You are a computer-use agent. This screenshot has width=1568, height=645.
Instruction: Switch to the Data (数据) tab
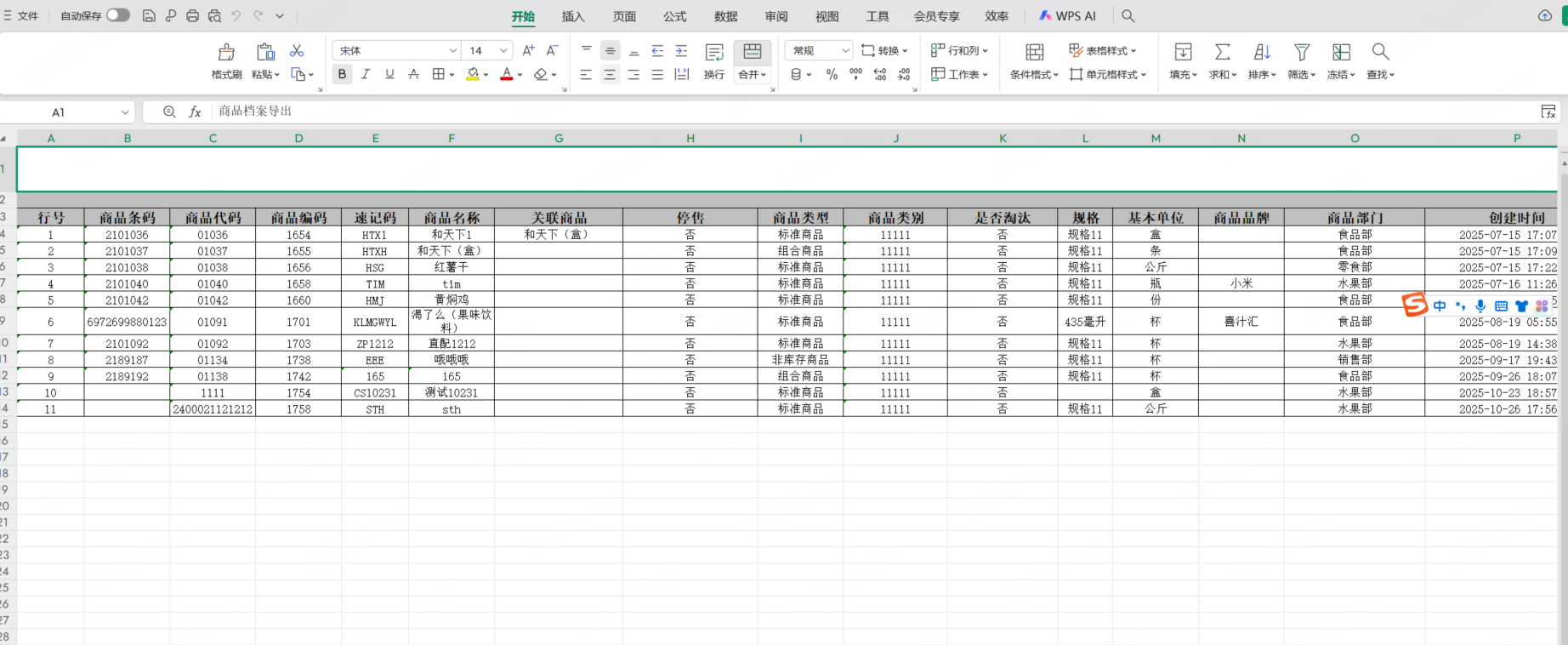(x=725, y=16)
